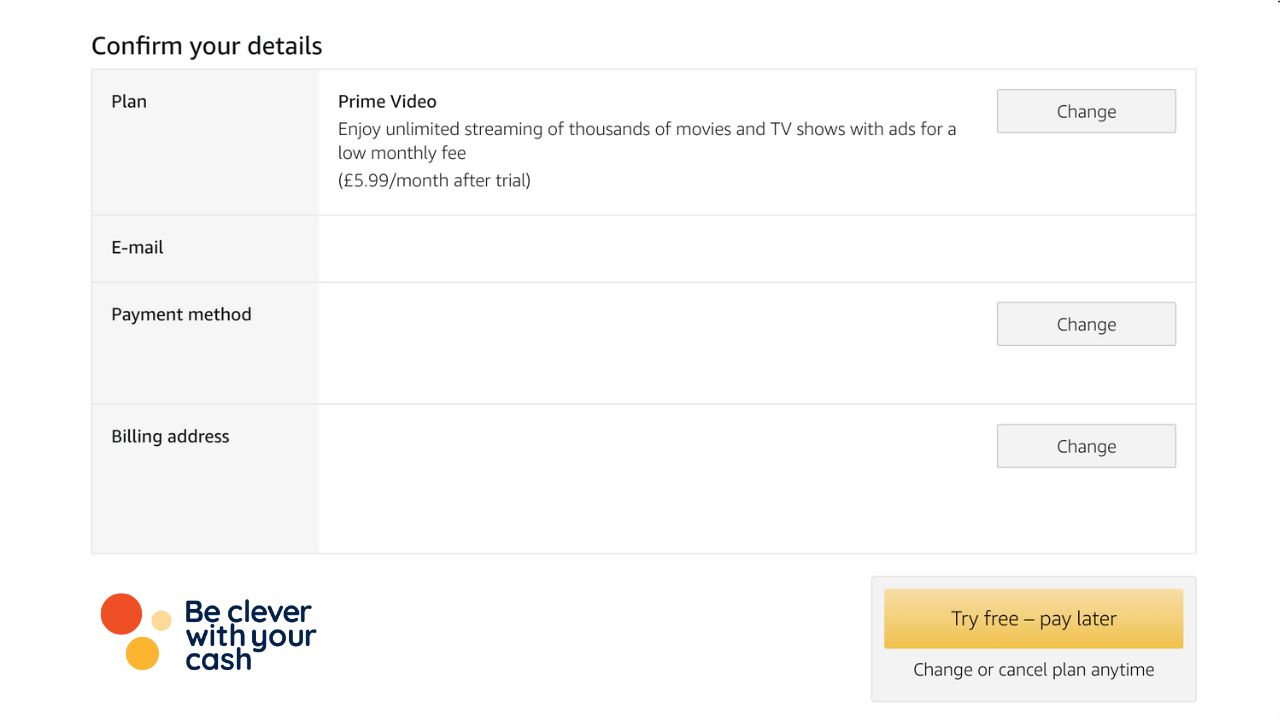Click the Prime Video plan title
This screenshot has width=1280, height=720.
pyautogui.click(x=387, y=102)
